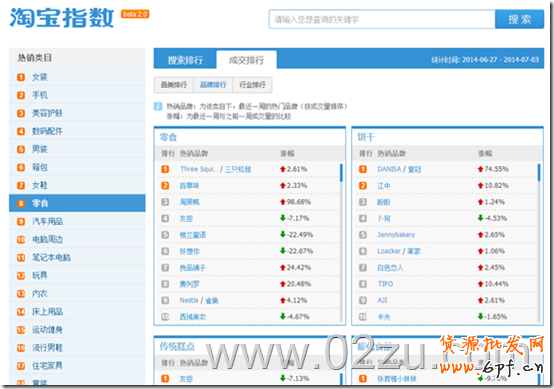This screenshot has width=554, height=389.
Task: Click rank 9 badge beside Nestle brand
Action: [165, 300]
